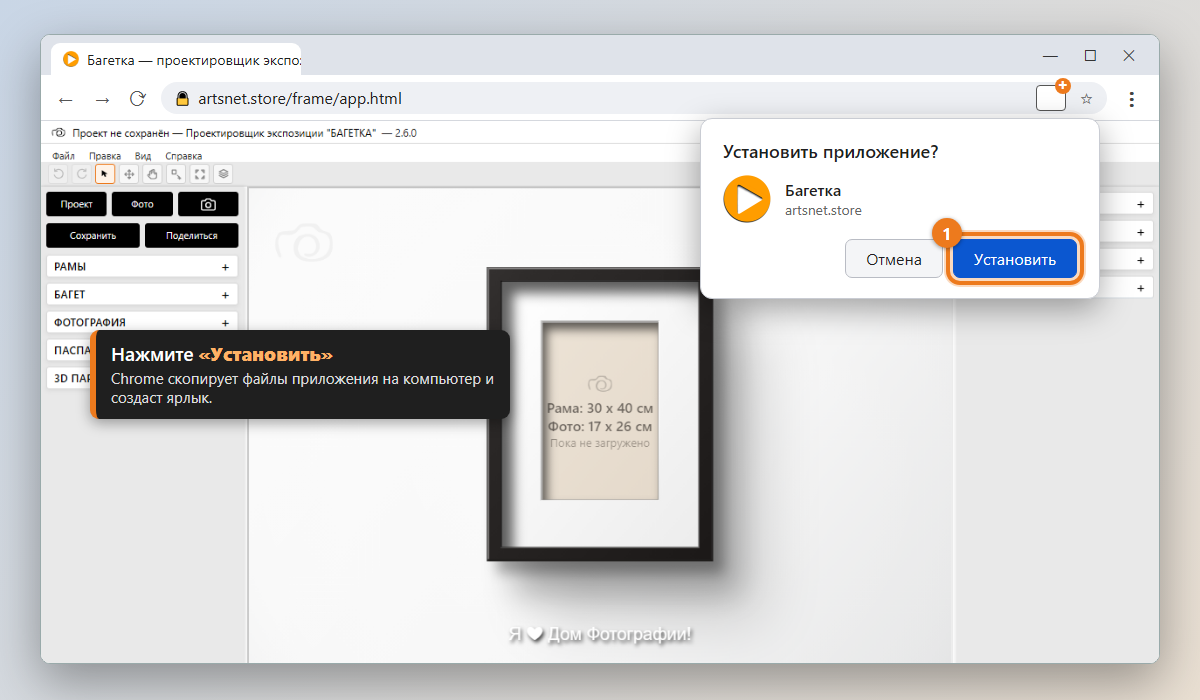Click the Redo arrow in the app toolbar

click(82, 174)
